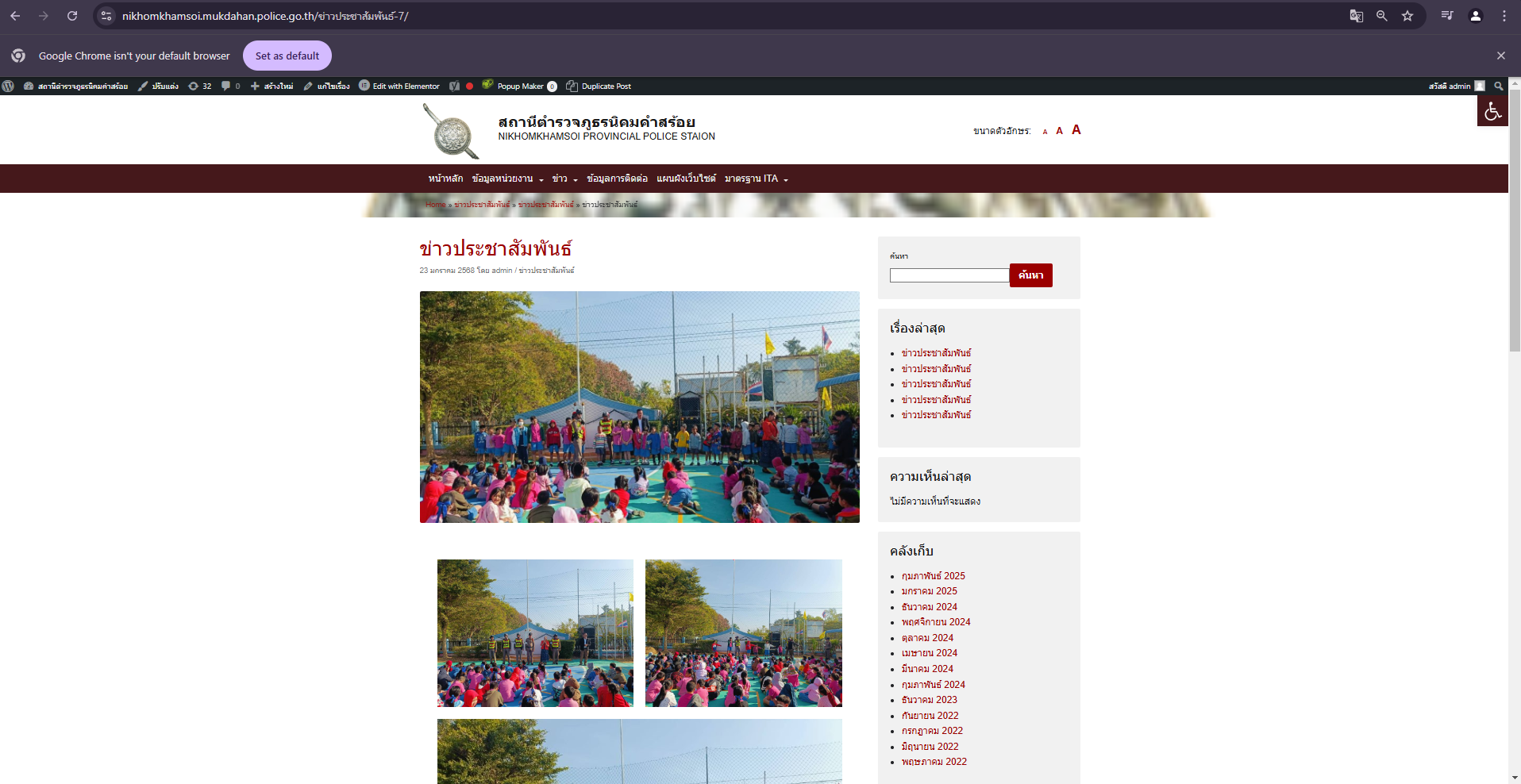Select the largest font size A

(1076, 130)
